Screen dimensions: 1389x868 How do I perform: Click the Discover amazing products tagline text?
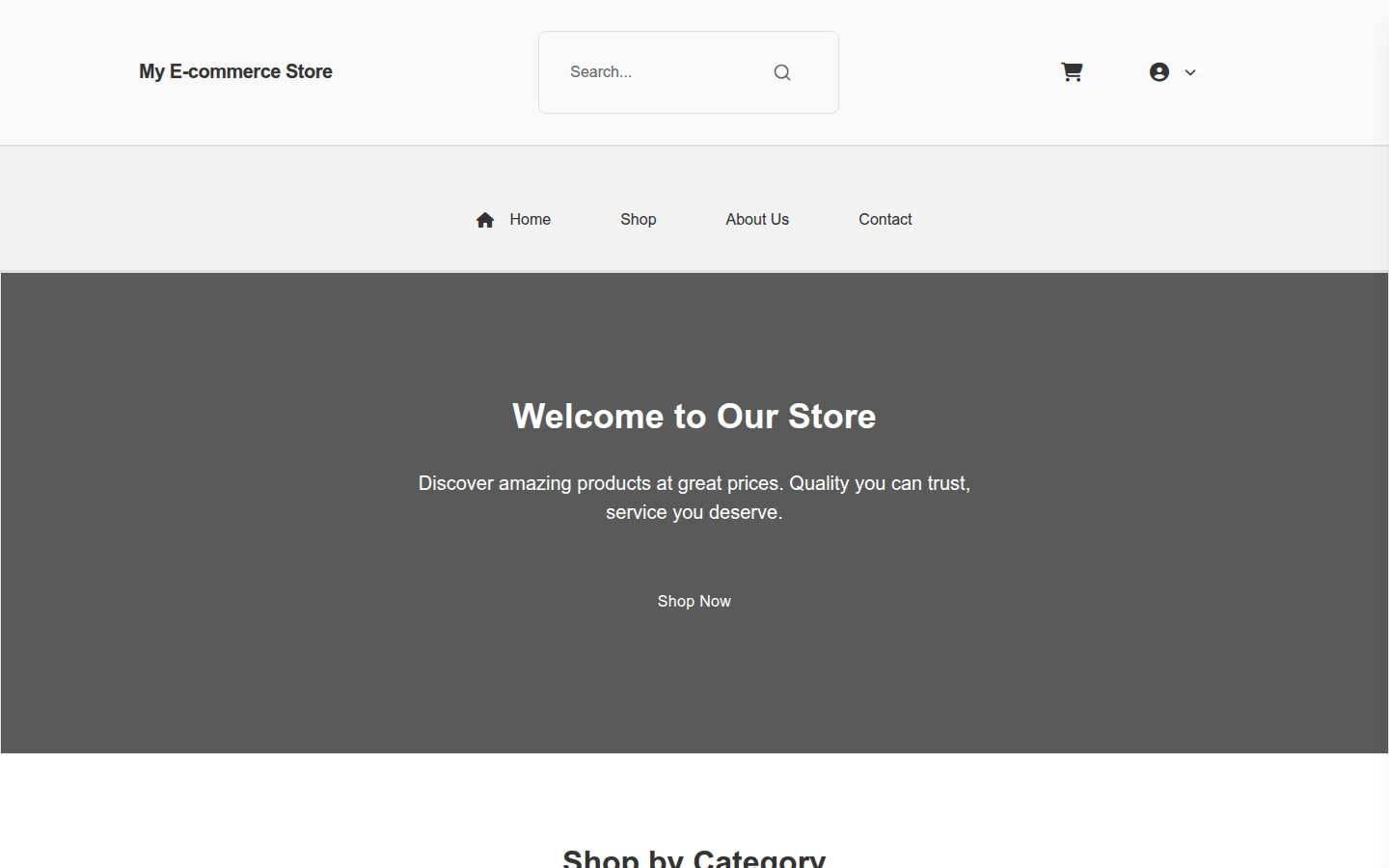(x=694, y=498)
